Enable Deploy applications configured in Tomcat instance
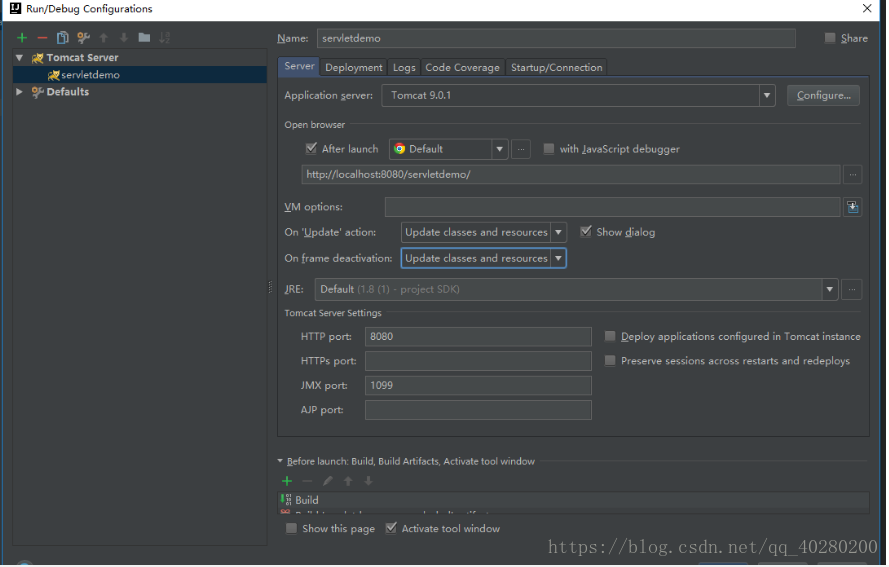889x567 pixels. point(610,336)
